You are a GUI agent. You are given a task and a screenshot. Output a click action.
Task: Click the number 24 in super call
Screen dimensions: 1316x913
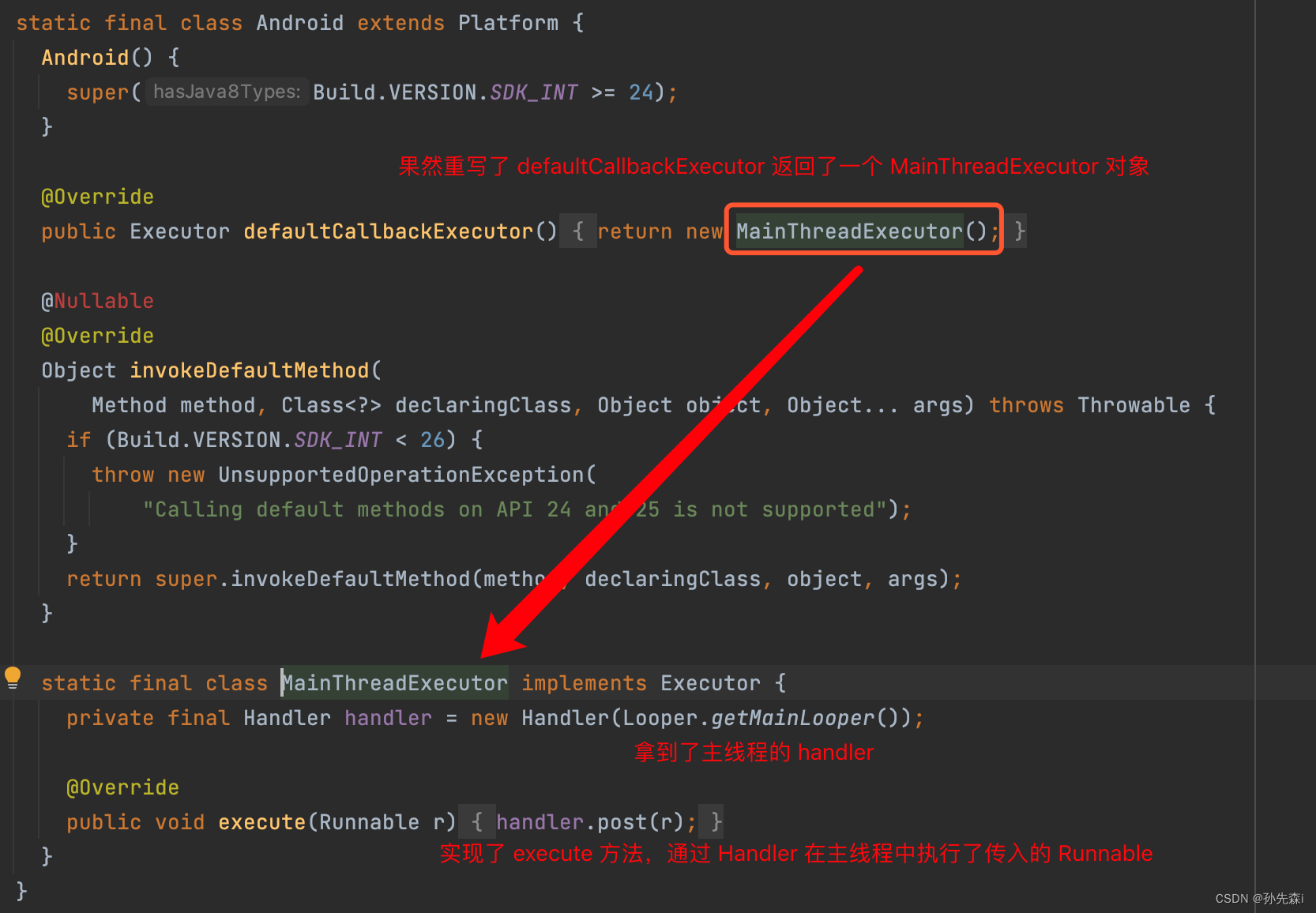pyautogui.click(x=641, y=92)
